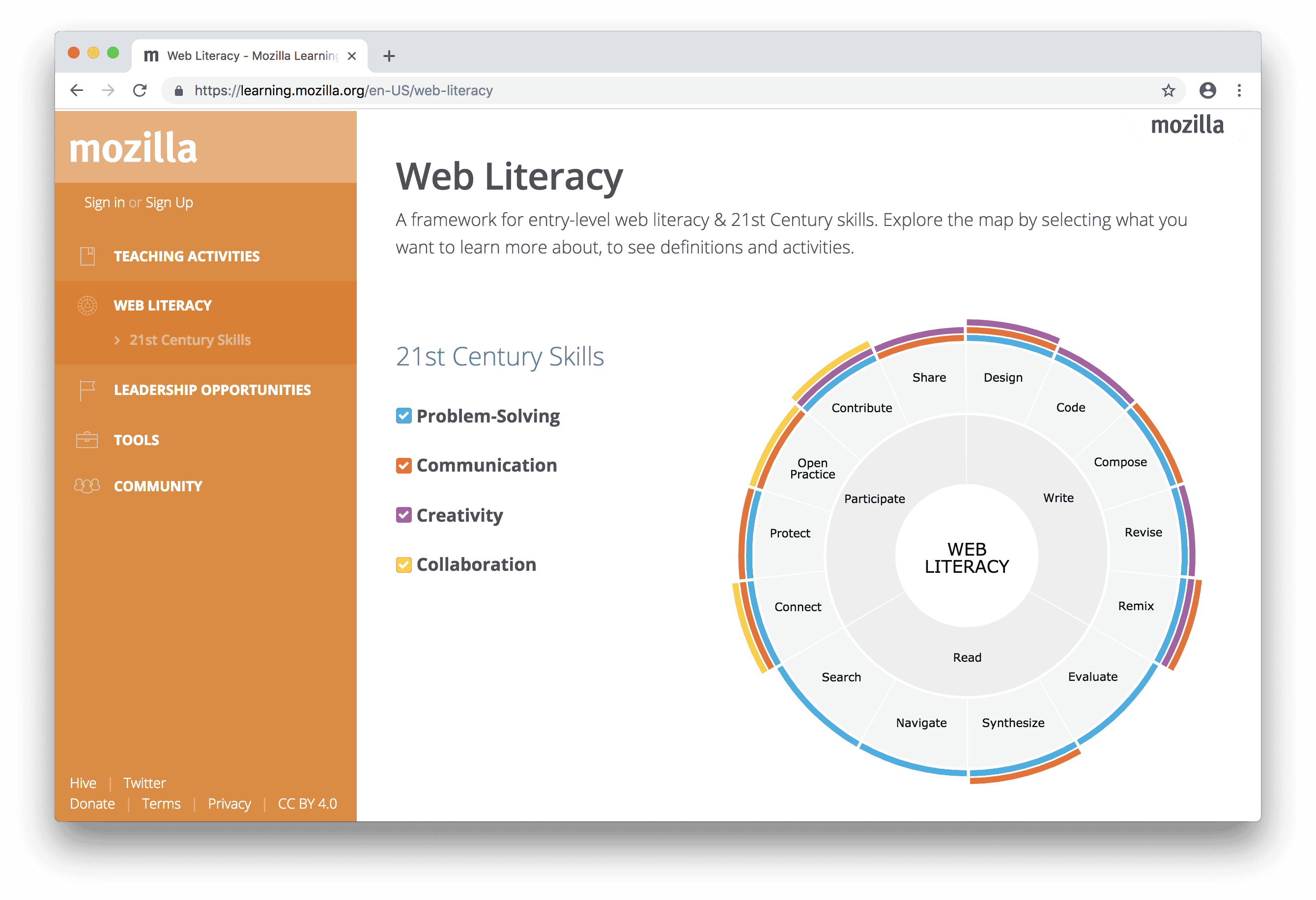Open the Privacy footer link
The image size is (1316, 900).
click(229, 804)
